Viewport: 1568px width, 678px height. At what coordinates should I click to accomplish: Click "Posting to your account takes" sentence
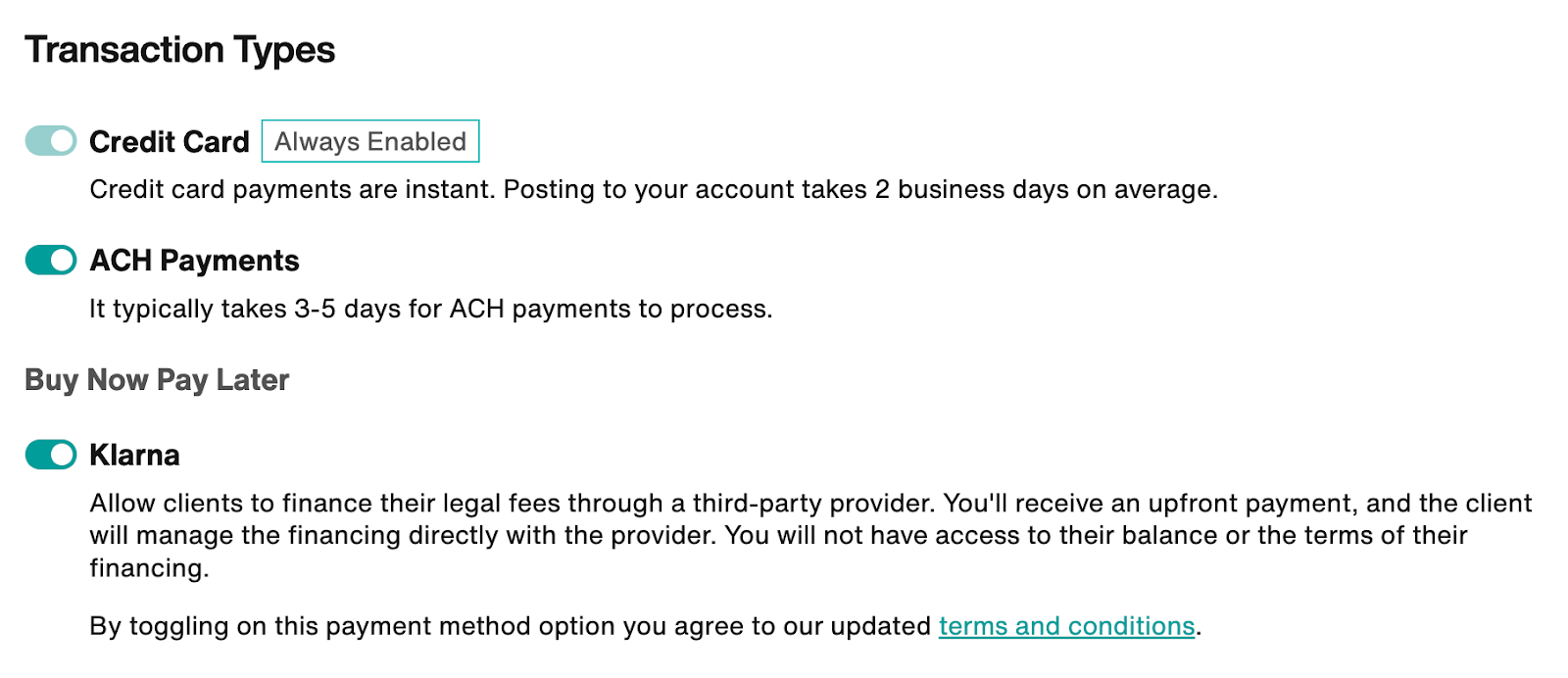tap(684, 189)
